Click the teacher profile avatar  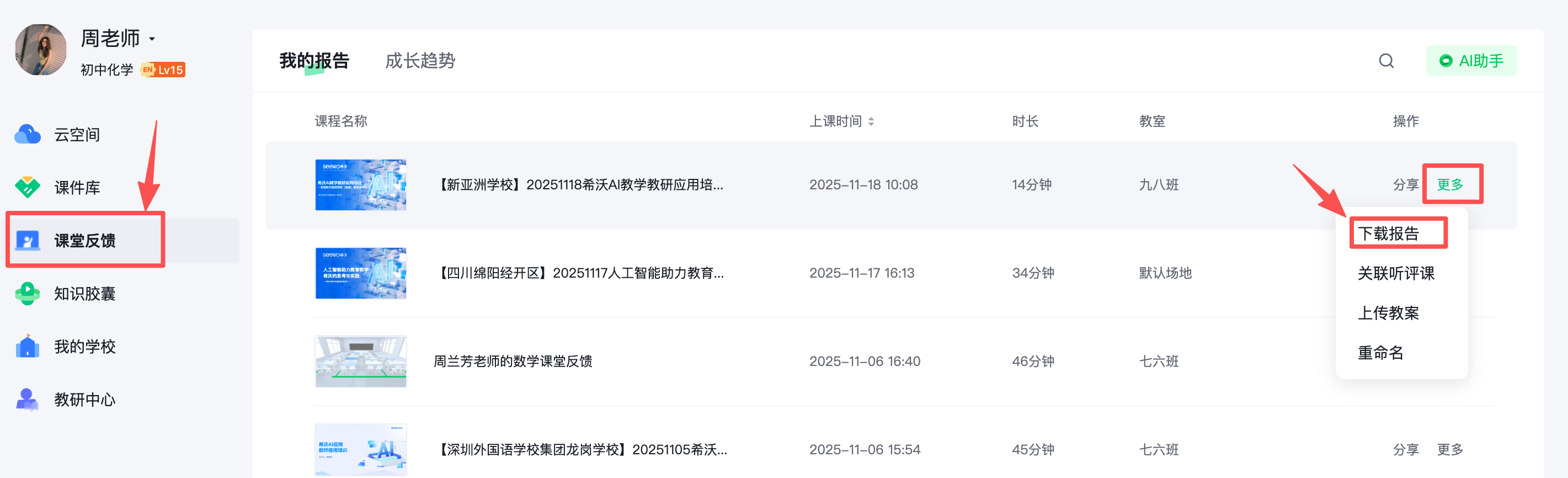click(x=41, y=50)
